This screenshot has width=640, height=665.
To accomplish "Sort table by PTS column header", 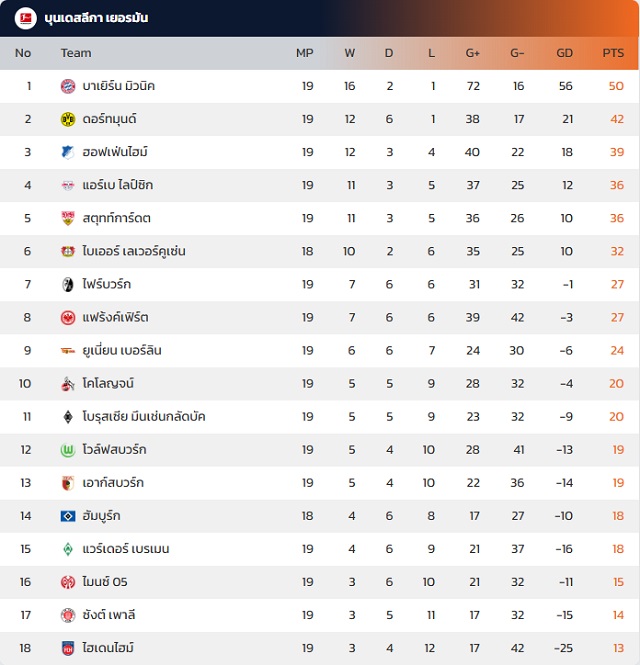I will [613, 53].
